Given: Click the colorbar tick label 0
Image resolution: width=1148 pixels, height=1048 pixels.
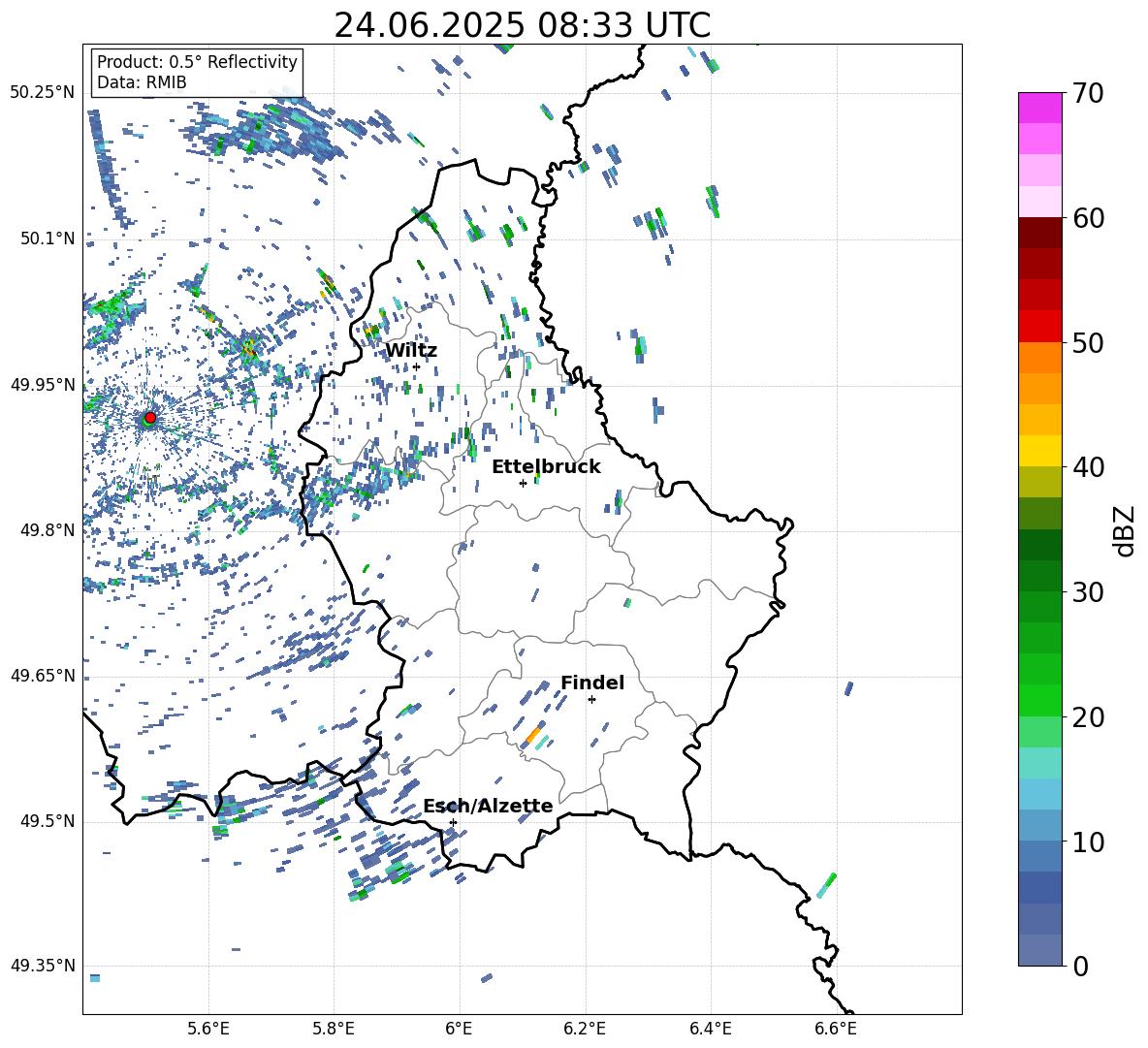Looking at the screenshot, I should click(x=1081, y=966).
